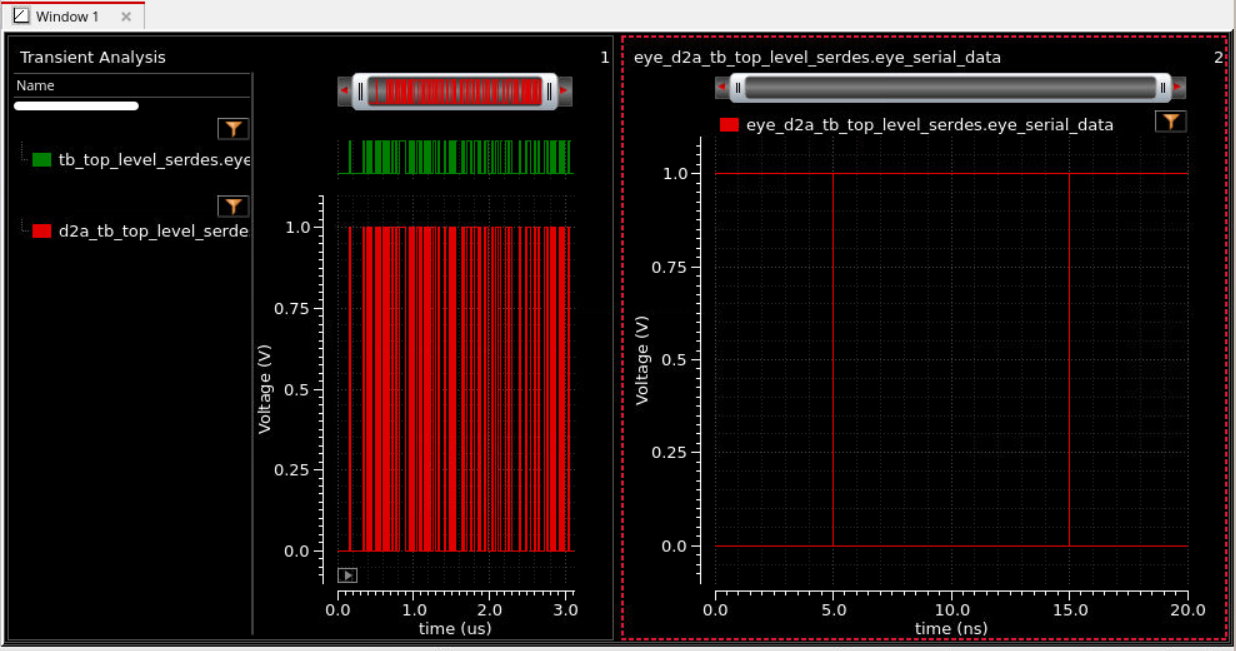Screen dimensions: 1236x651
Task: Click the time (ns) axis label
Action: [951, 628]
